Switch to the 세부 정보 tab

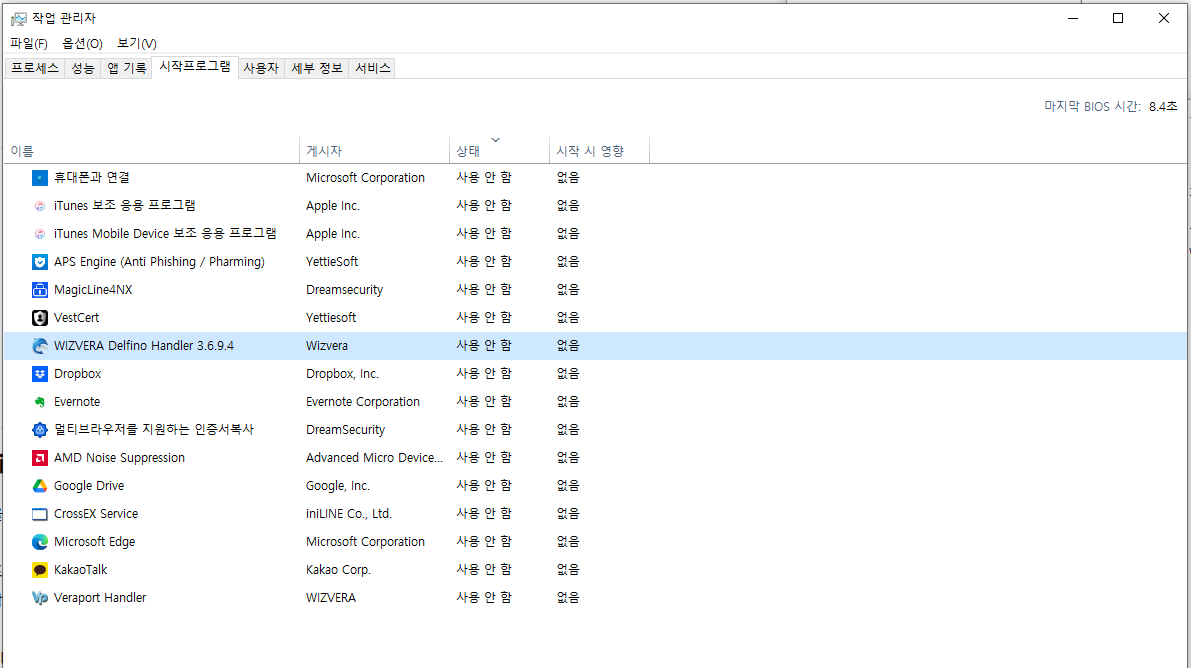317,68
